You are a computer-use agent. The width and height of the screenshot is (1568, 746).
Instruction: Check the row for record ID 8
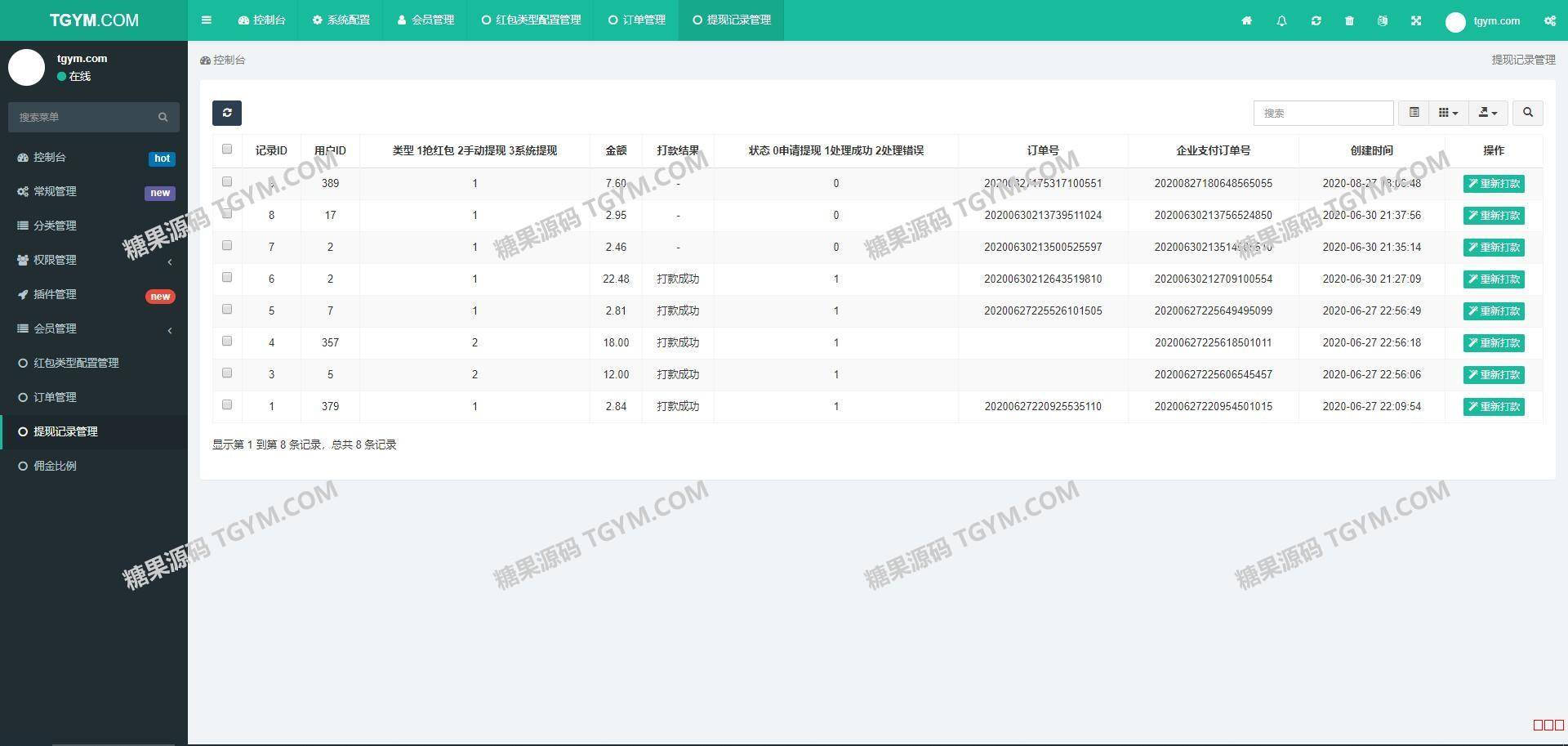(227, 213)
